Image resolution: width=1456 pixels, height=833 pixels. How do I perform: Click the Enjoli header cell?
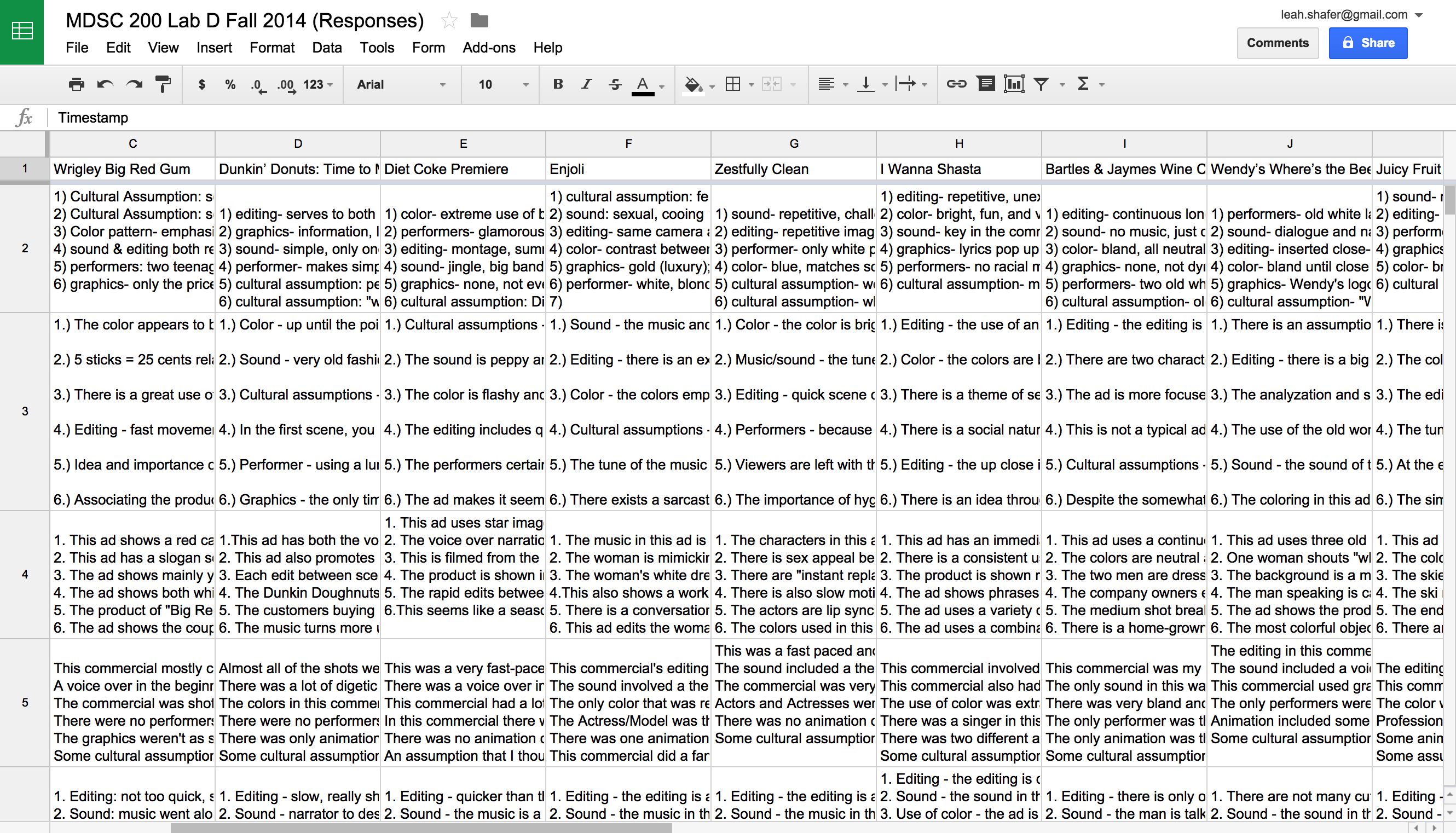point(628,169)
